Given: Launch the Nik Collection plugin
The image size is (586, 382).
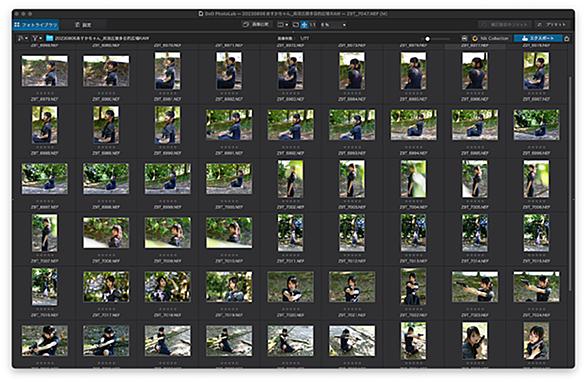Looking at the screenshot, I should 490,38.
